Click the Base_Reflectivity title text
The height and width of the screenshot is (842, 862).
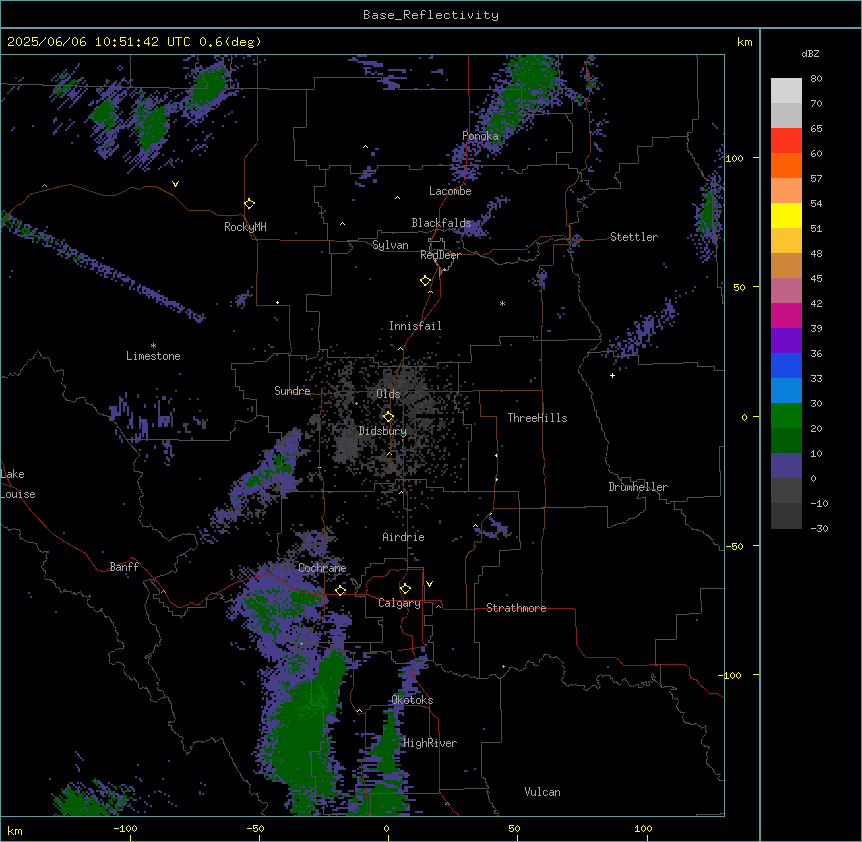(x=431, y=15)
